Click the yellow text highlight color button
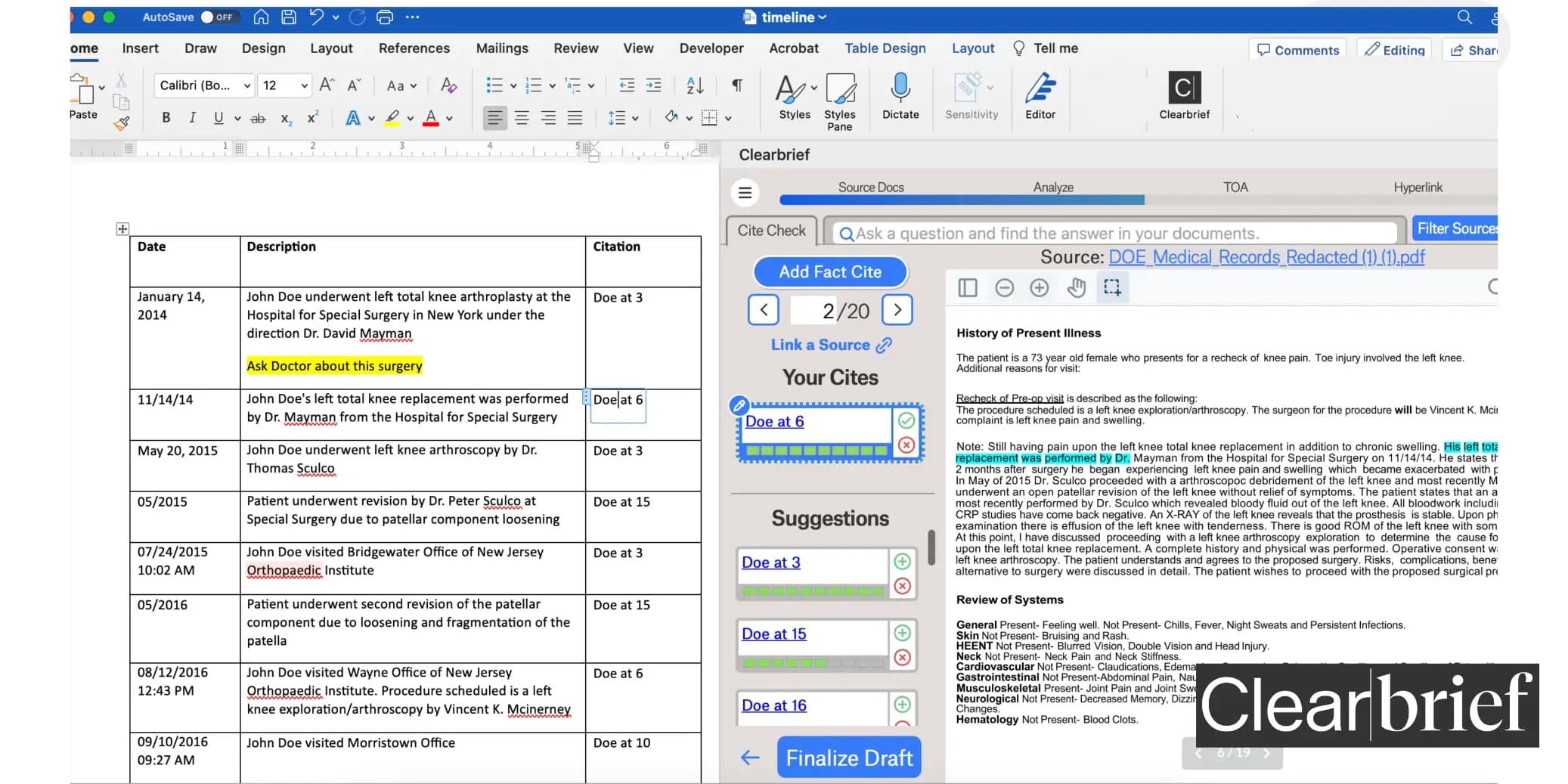Screen dimensions: 1568x784 click(x=392, y=118)
